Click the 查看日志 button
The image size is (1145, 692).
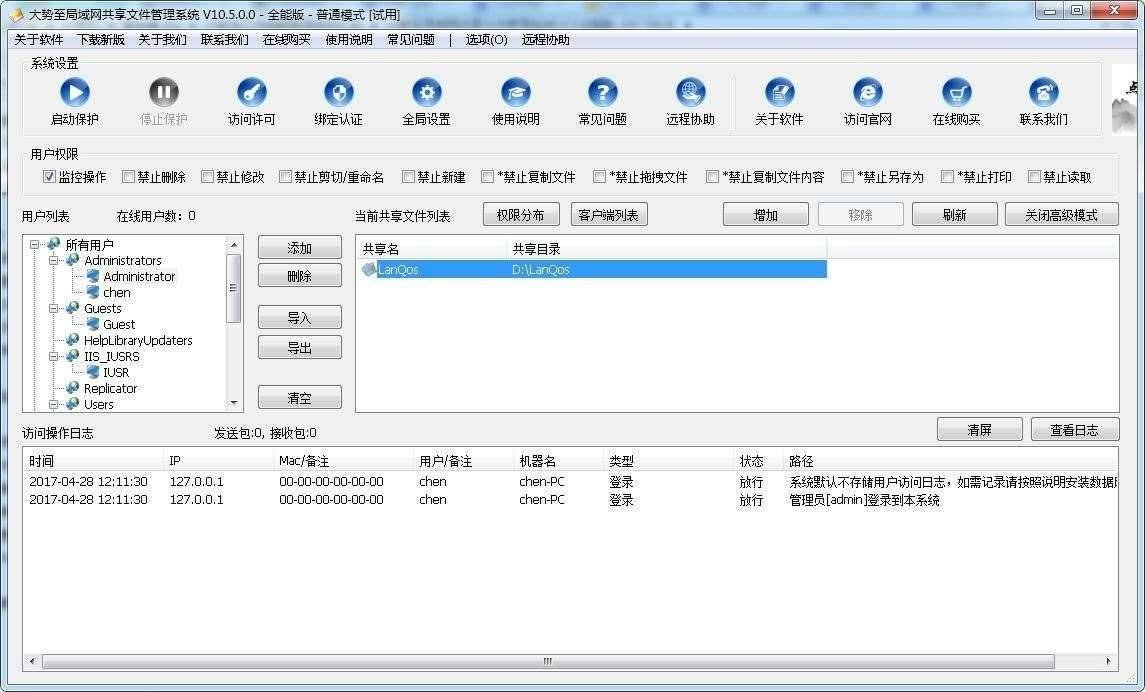point(1074,429)
